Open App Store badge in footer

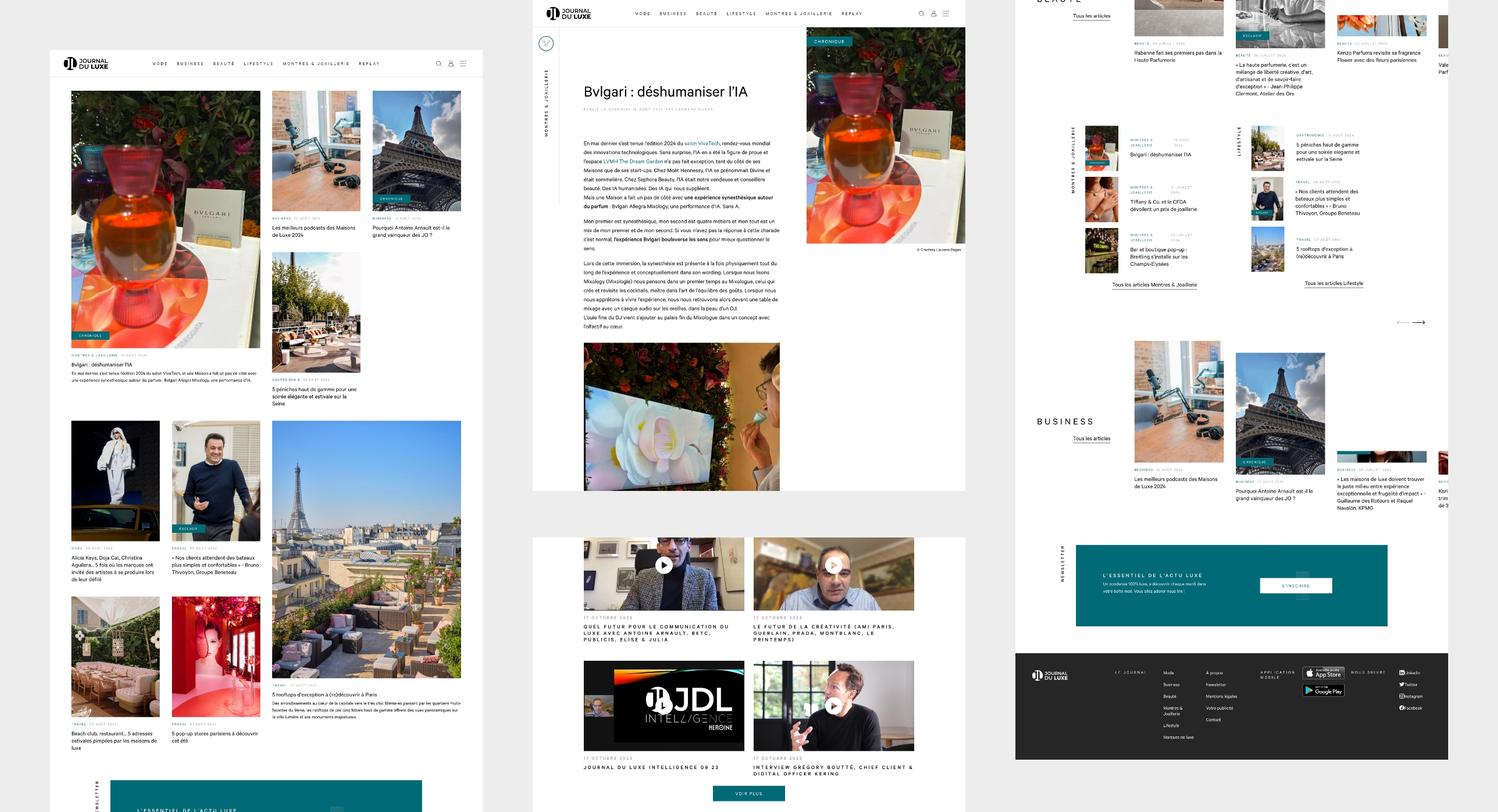coord(1323,674)
